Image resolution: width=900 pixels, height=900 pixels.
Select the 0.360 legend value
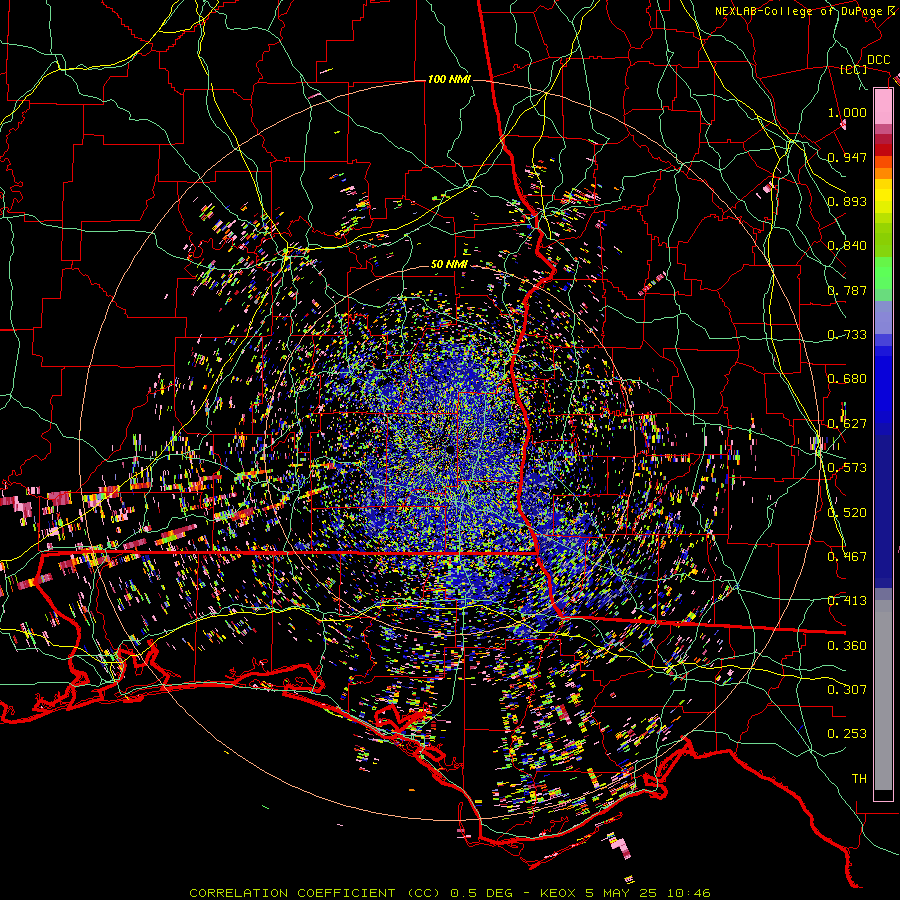[x=847, y=646]
